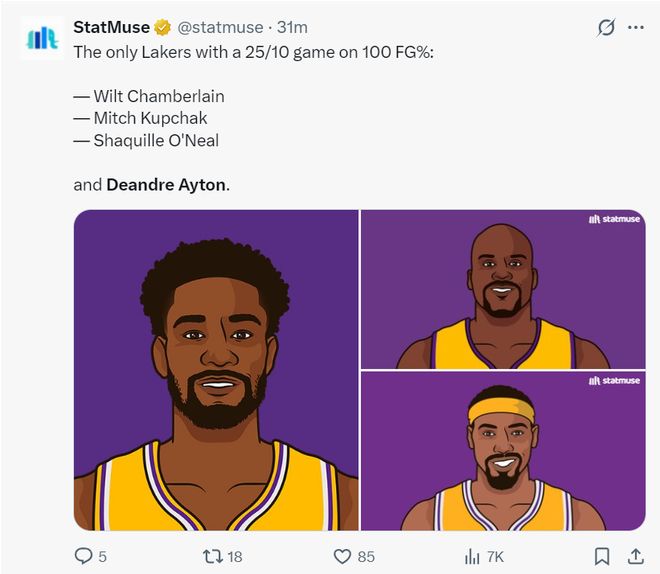Open the large left player illustration
The width and height of the screenshot is (660, 574).
pos(216,370)
